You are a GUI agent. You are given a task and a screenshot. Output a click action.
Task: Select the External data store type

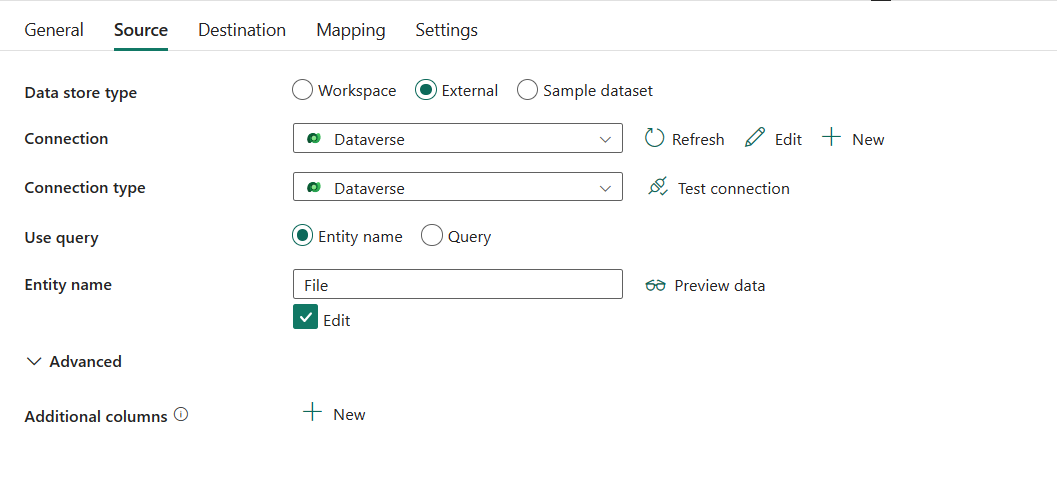pos(426,90)
